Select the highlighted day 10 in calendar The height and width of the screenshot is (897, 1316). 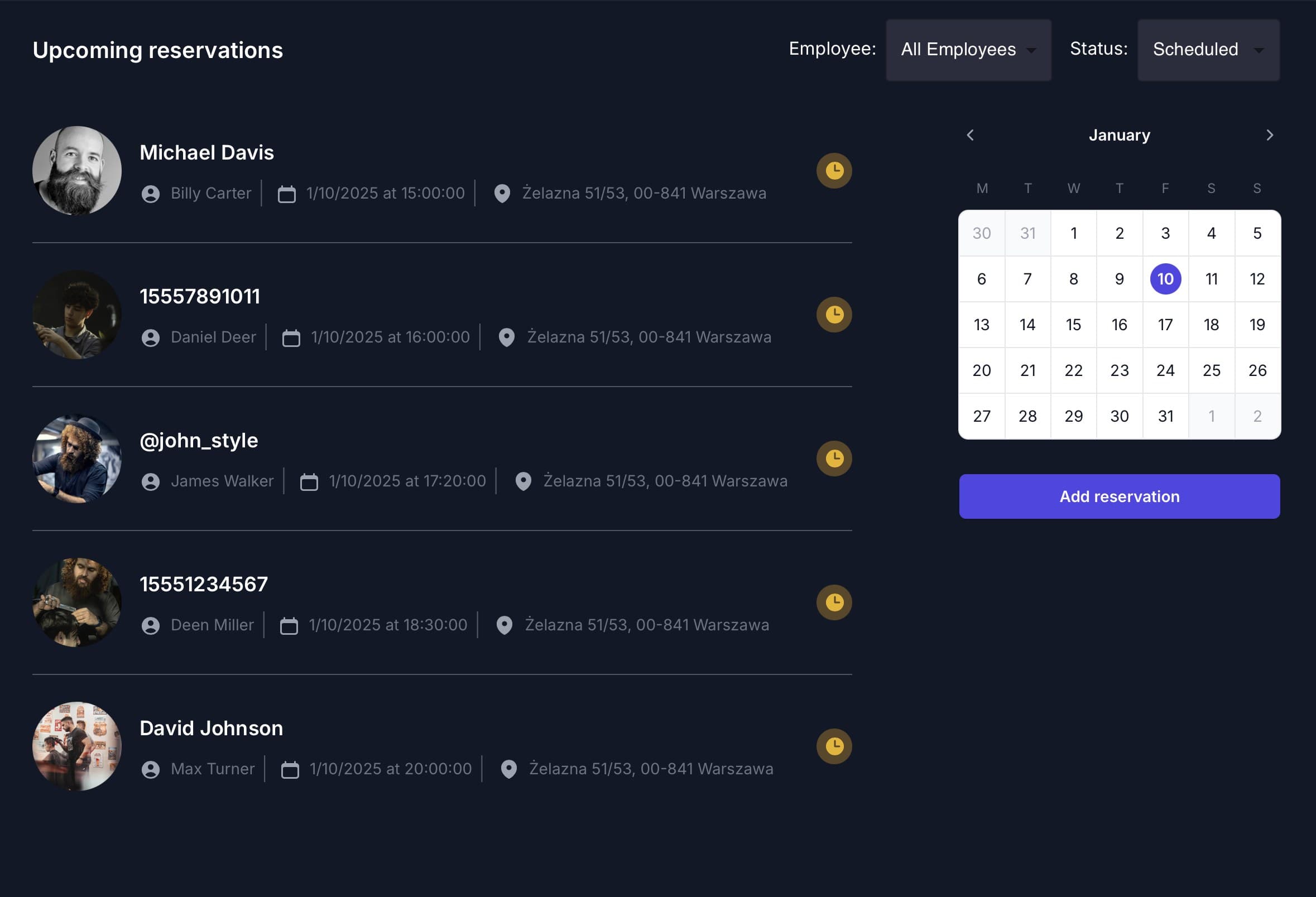(x=1165, y=279)
